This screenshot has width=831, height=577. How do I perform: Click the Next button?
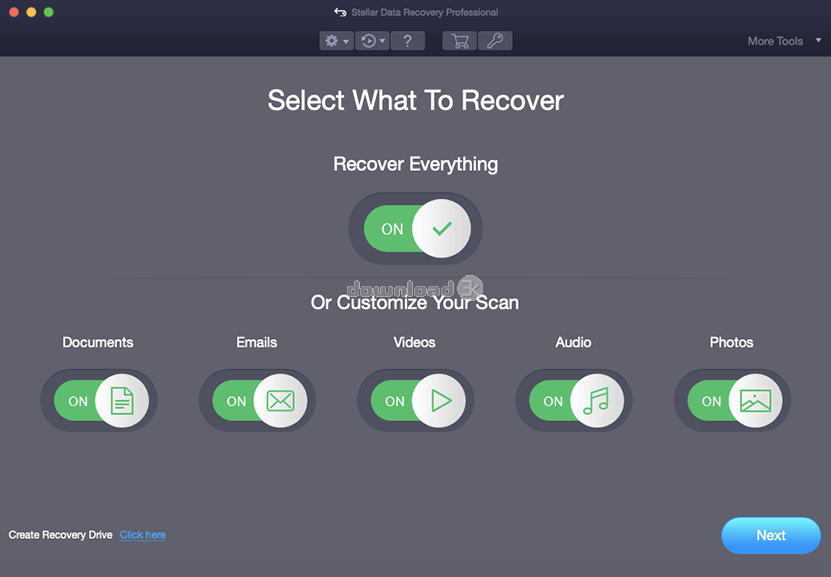(771, 535)
